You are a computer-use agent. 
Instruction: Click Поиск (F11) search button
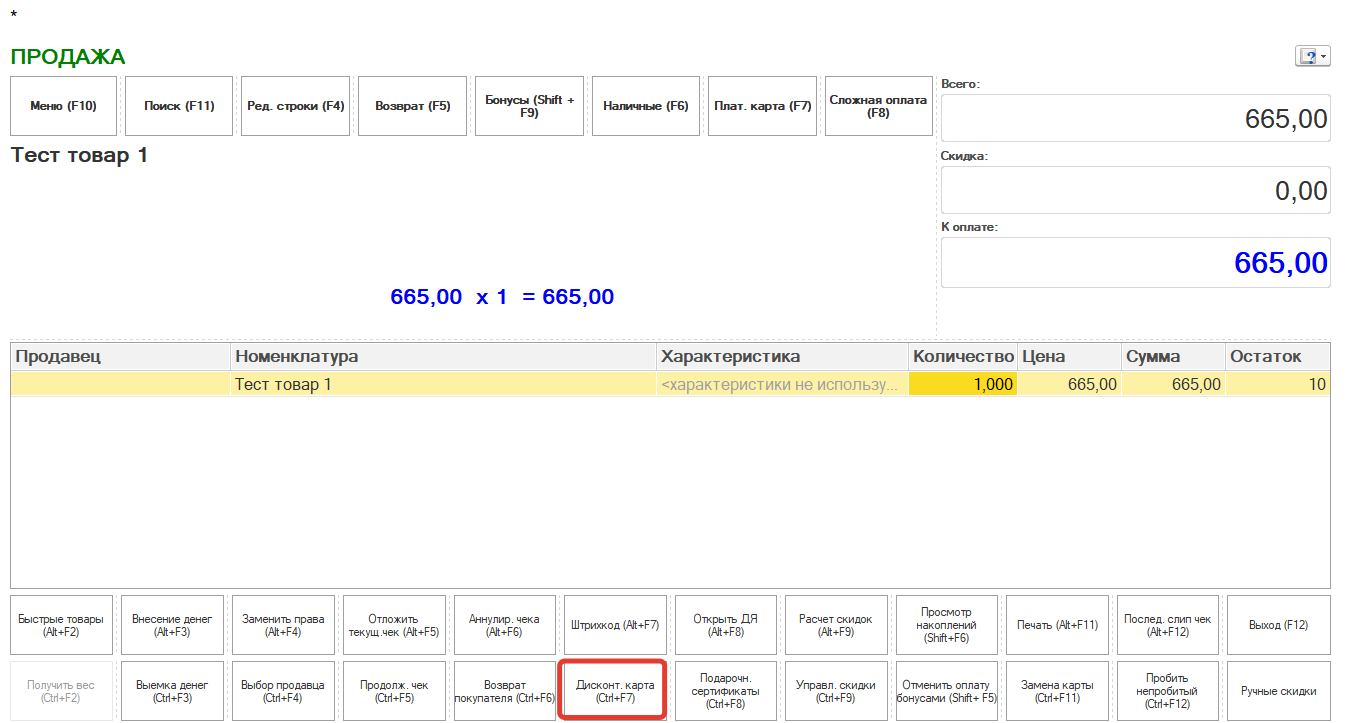179,106
